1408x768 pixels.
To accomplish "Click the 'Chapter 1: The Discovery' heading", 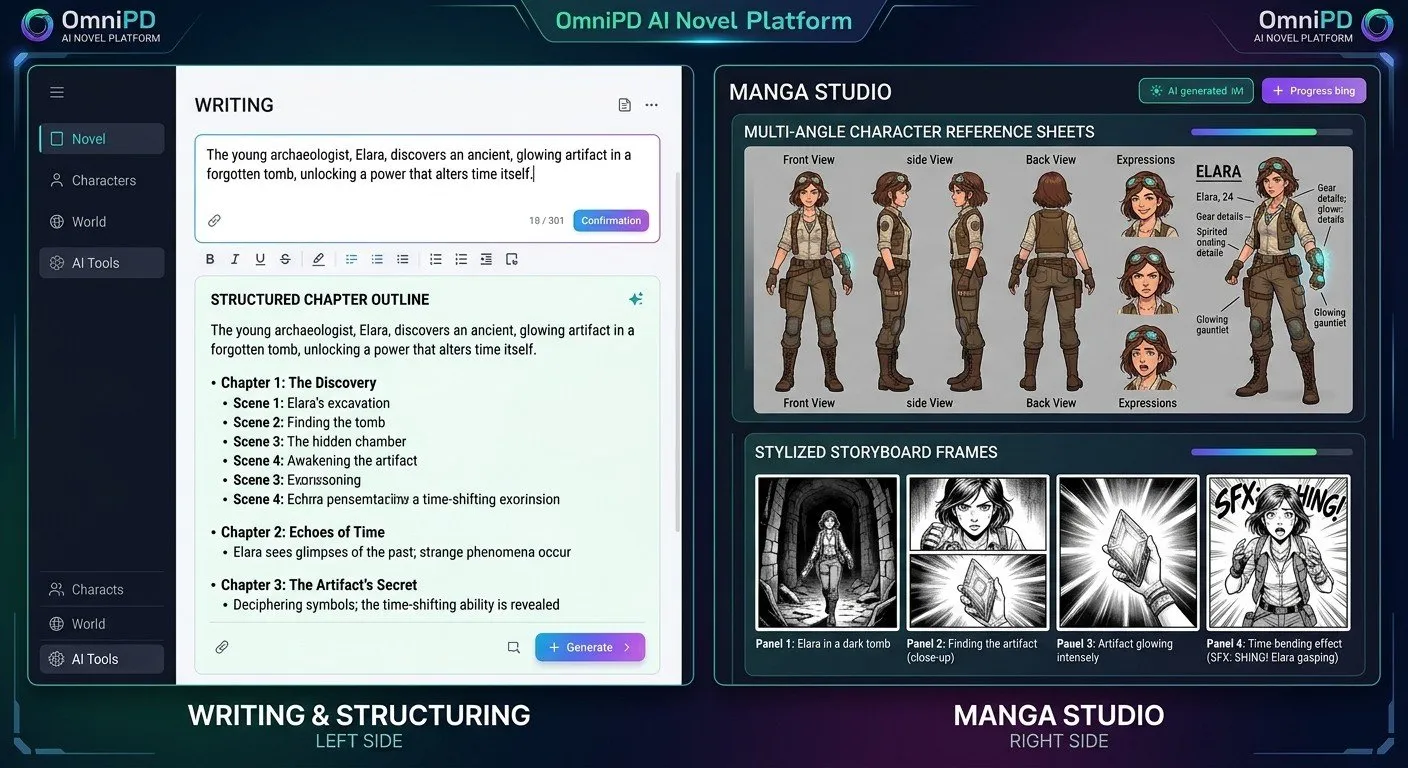I will pyautogui.click(x=299, y=383).
